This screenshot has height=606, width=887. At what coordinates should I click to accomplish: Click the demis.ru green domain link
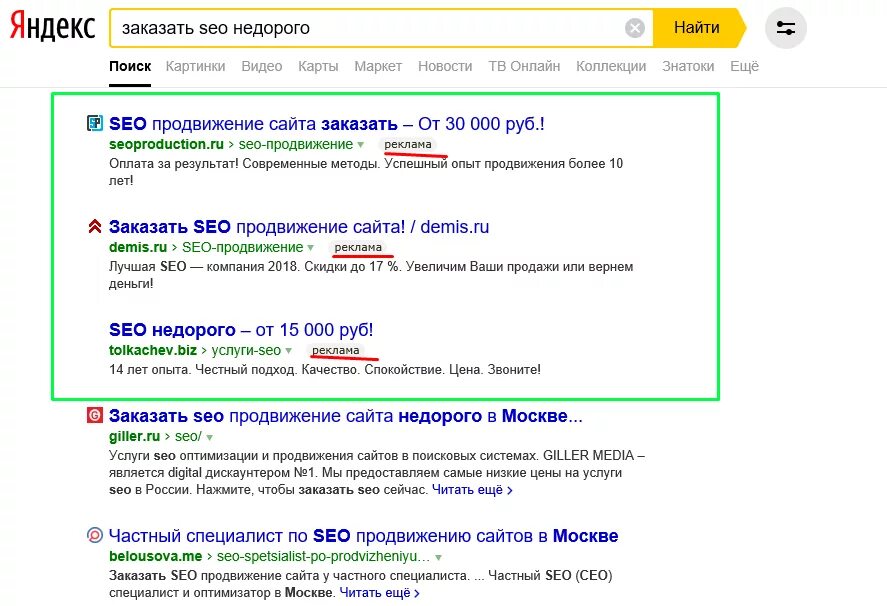(138, 247)
